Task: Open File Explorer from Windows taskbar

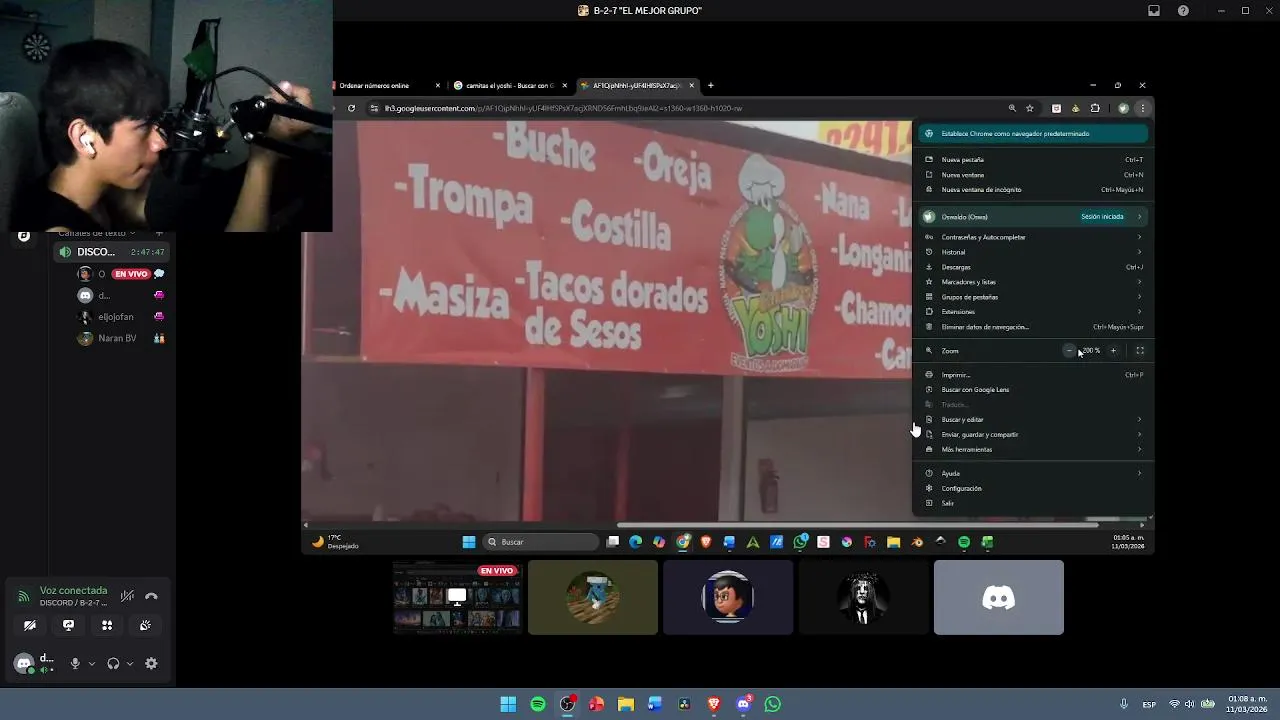Action: (x=626, y=704)
